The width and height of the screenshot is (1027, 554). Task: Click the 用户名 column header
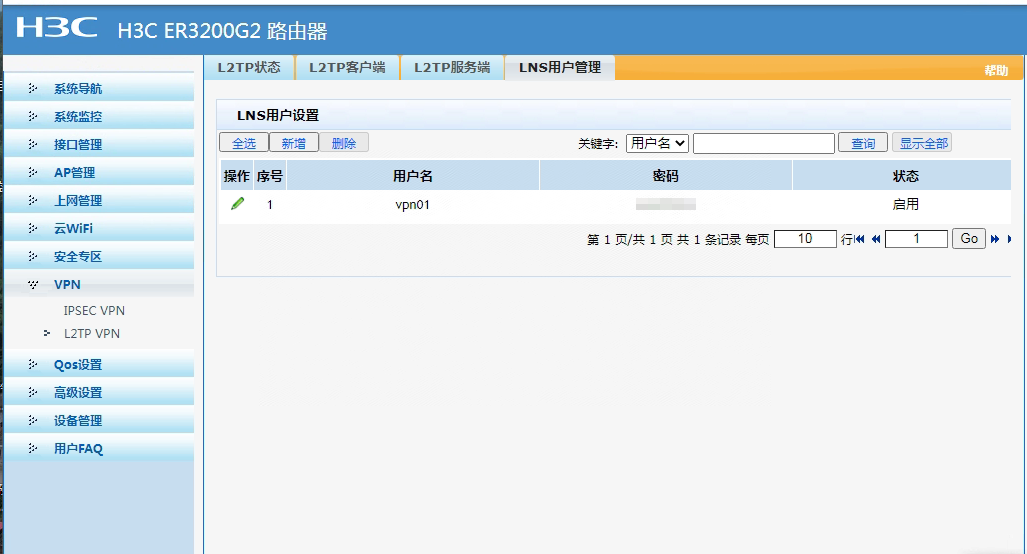point(413,175)
